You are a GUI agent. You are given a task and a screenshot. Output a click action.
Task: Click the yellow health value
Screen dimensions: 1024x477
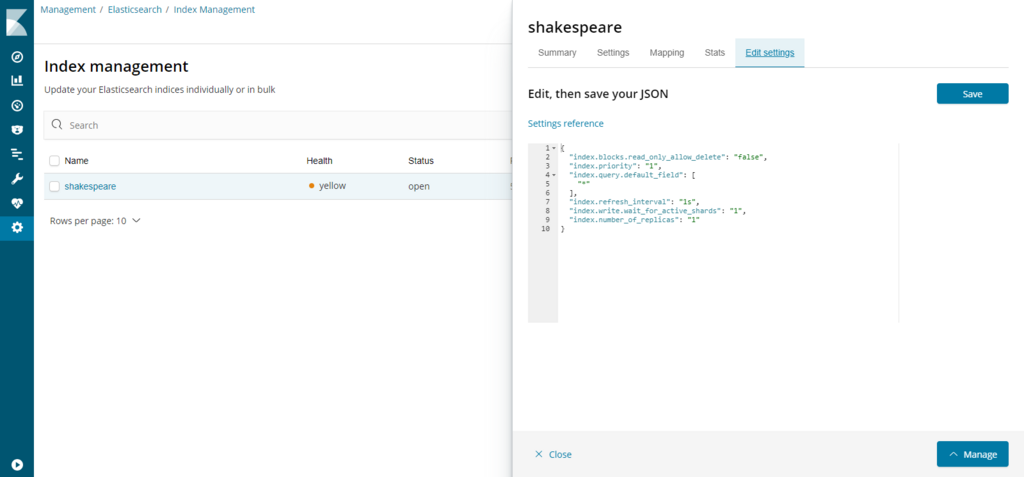point(328,186)
